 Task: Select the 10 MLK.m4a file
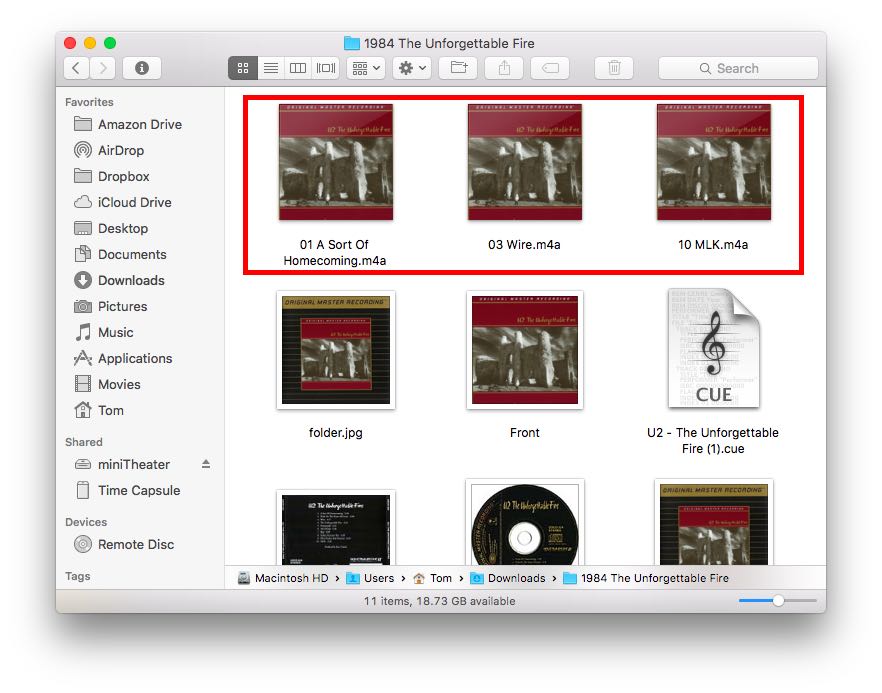[x=714, y=162]
